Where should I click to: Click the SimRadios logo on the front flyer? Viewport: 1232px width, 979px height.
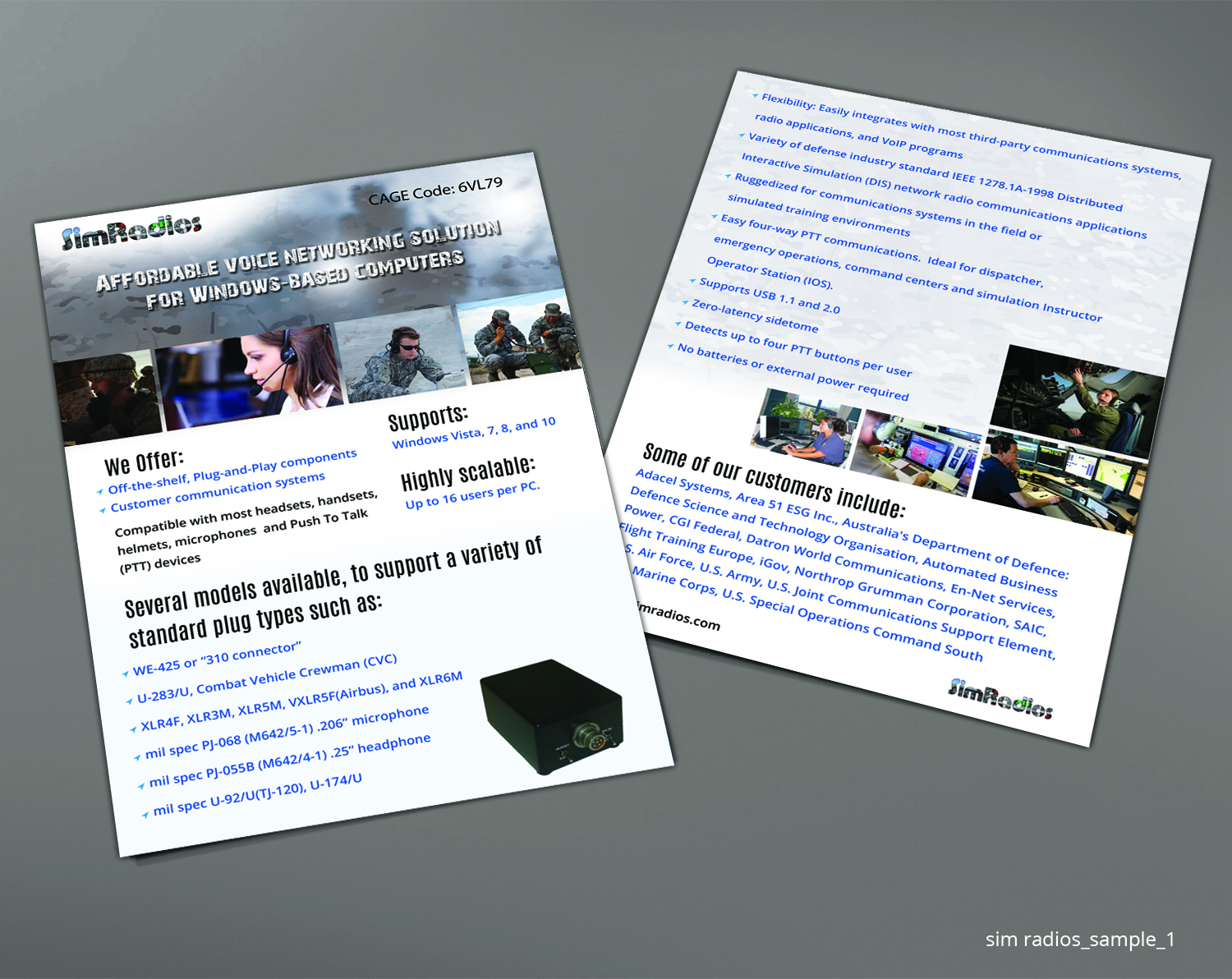pyautogui.click(x=131, y=232)
